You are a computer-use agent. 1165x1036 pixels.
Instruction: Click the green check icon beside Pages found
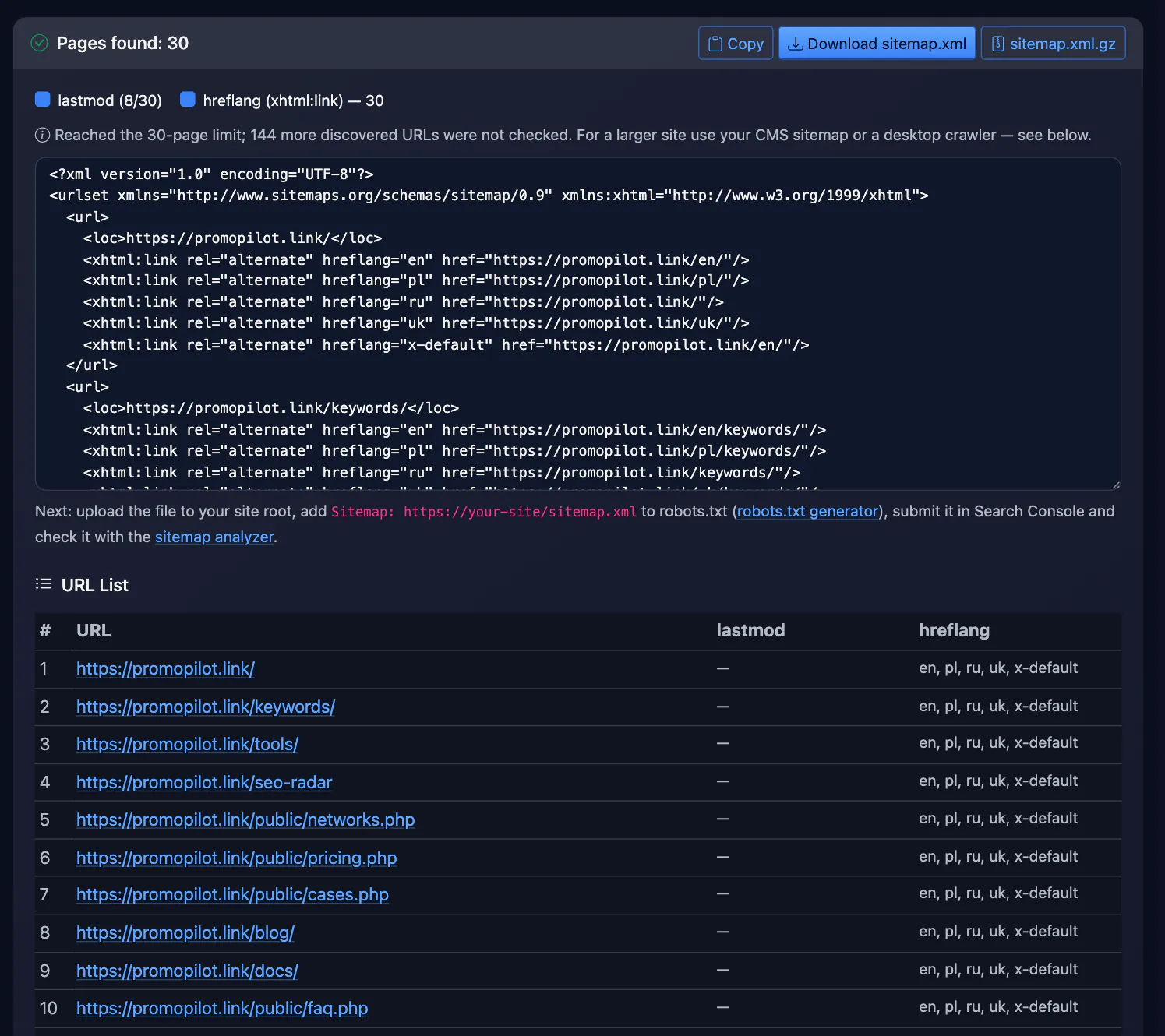[x=39, y=43]
